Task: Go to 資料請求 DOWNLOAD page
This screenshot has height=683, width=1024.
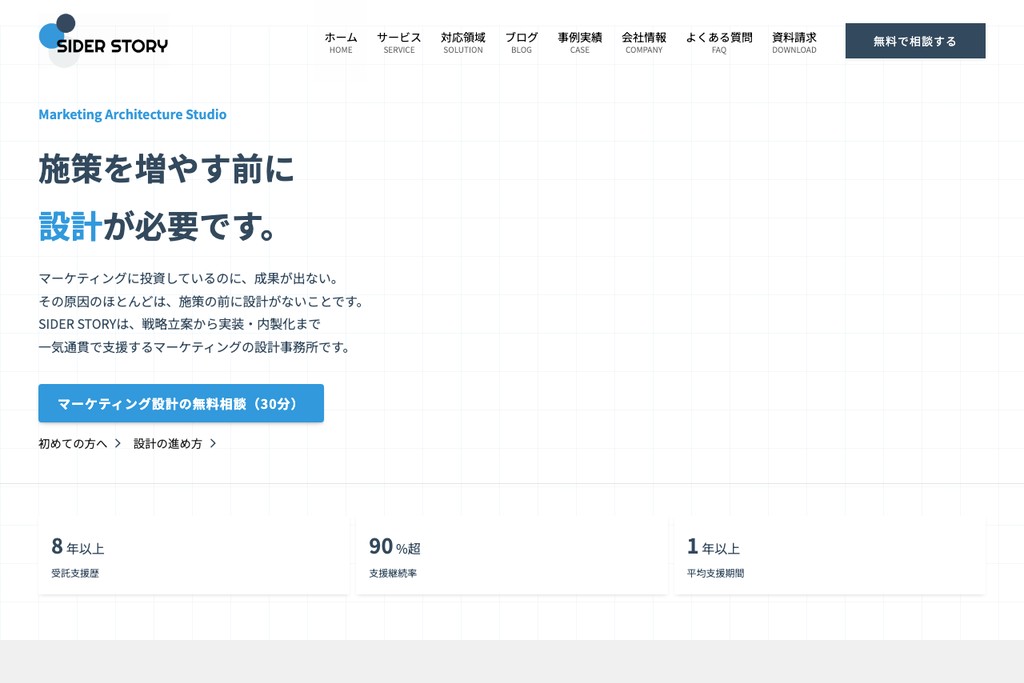Action: click(794, 42)
